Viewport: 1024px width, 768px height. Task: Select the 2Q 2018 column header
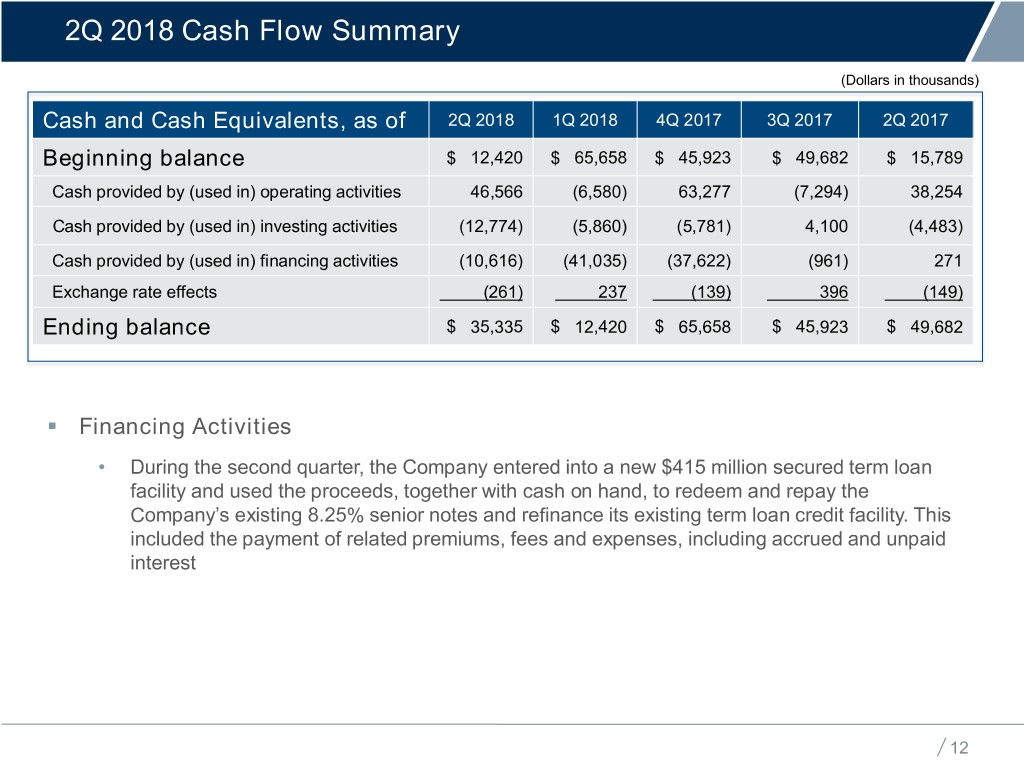coord(481,121)
